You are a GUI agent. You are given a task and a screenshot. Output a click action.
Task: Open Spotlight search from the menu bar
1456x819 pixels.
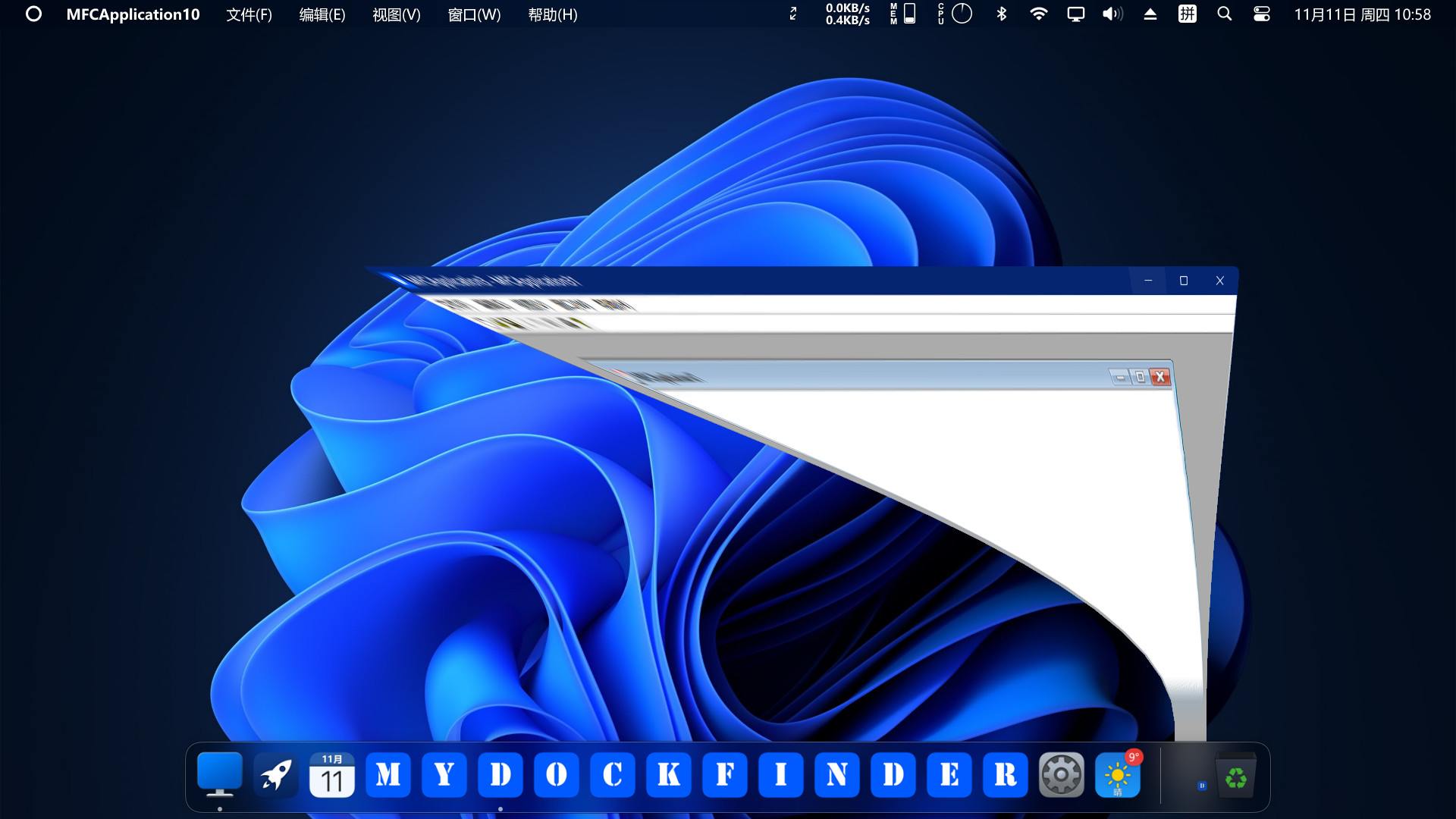[1224, 14]
